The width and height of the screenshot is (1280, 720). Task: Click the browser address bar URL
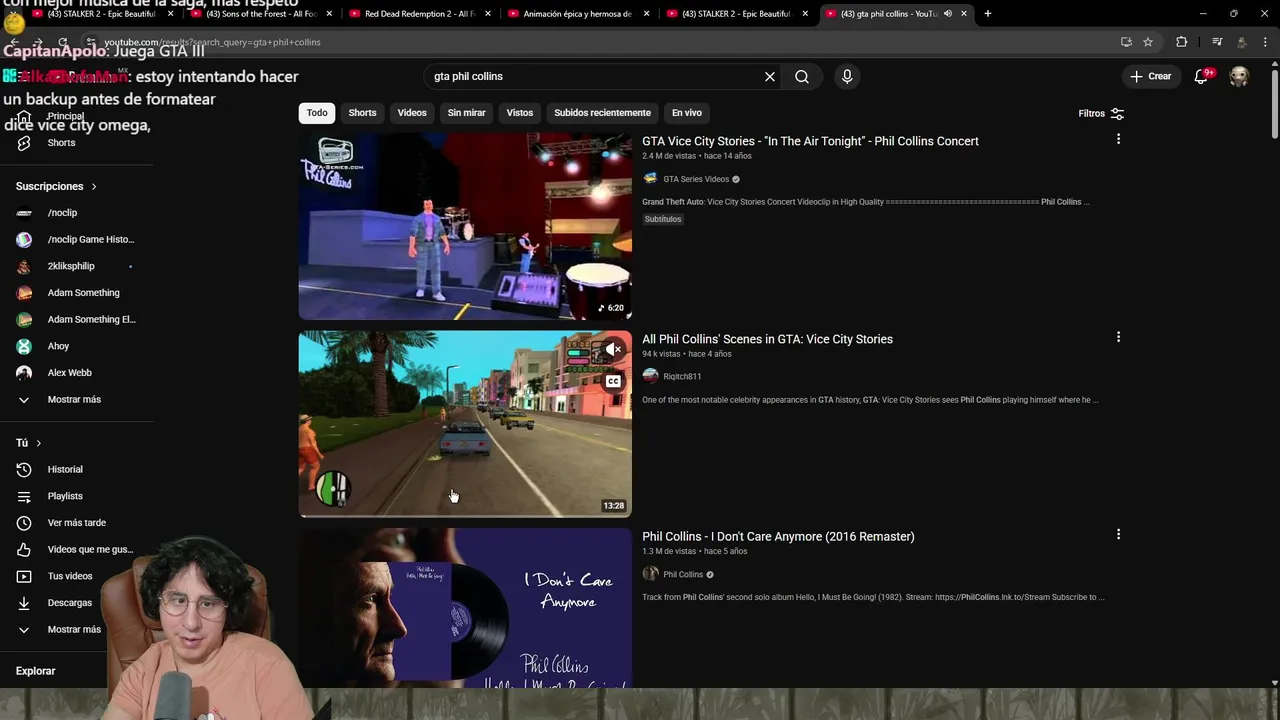pos(212,42)
